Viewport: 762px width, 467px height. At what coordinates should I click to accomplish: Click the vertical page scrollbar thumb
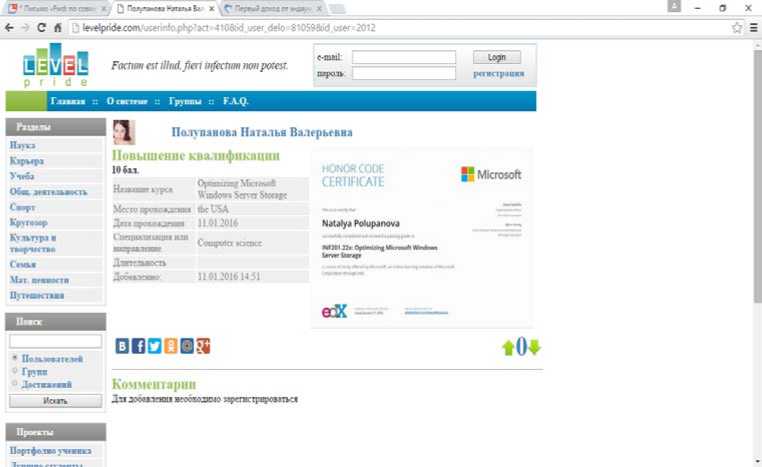(x=758, y=176)
